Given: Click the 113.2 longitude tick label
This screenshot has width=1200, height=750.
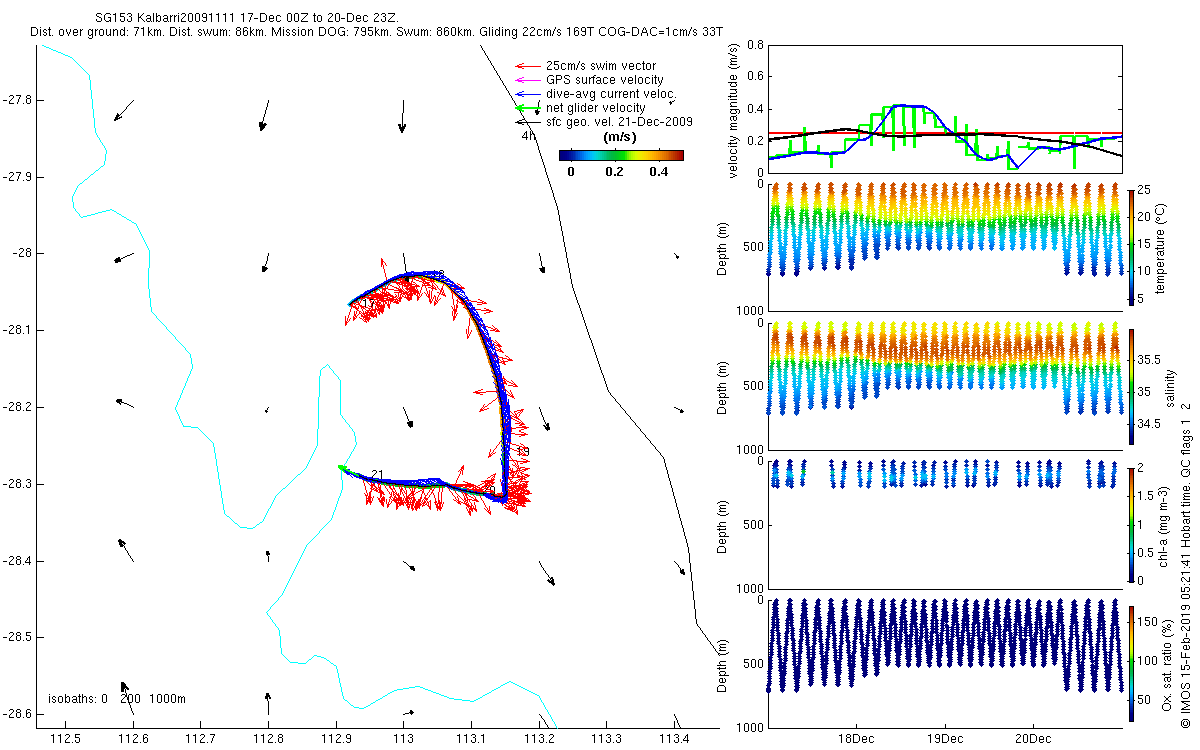Looking at the screenshot, I should (x=539, y=739).
